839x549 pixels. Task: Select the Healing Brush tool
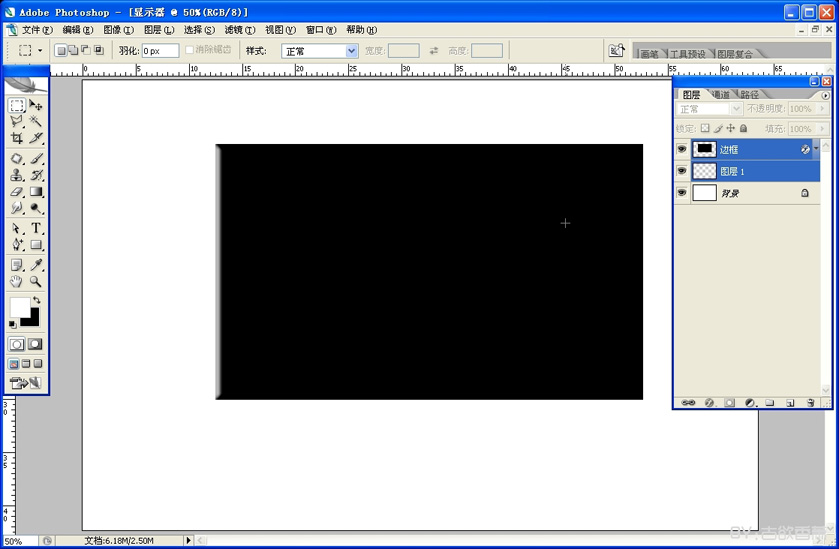point(17,158)
